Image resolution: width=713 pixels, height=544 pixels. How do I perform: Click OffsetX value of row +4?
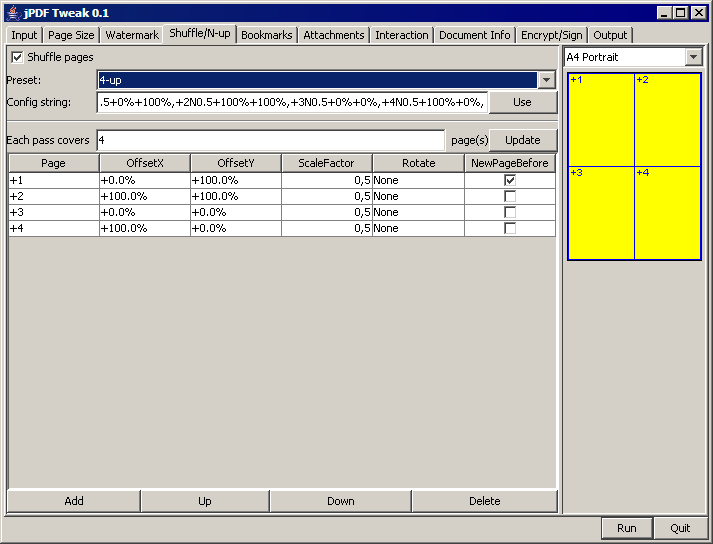(x=145, y=228)
